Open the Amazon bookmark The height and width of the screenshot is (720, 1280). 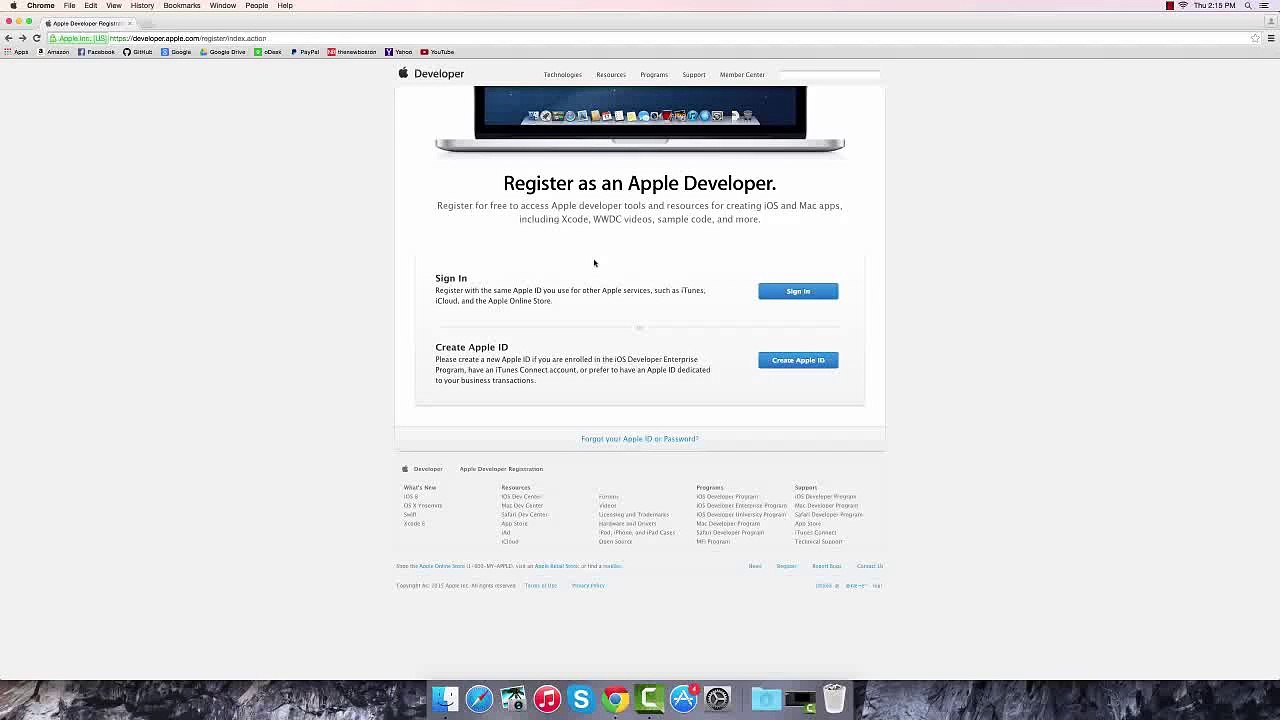54,52
